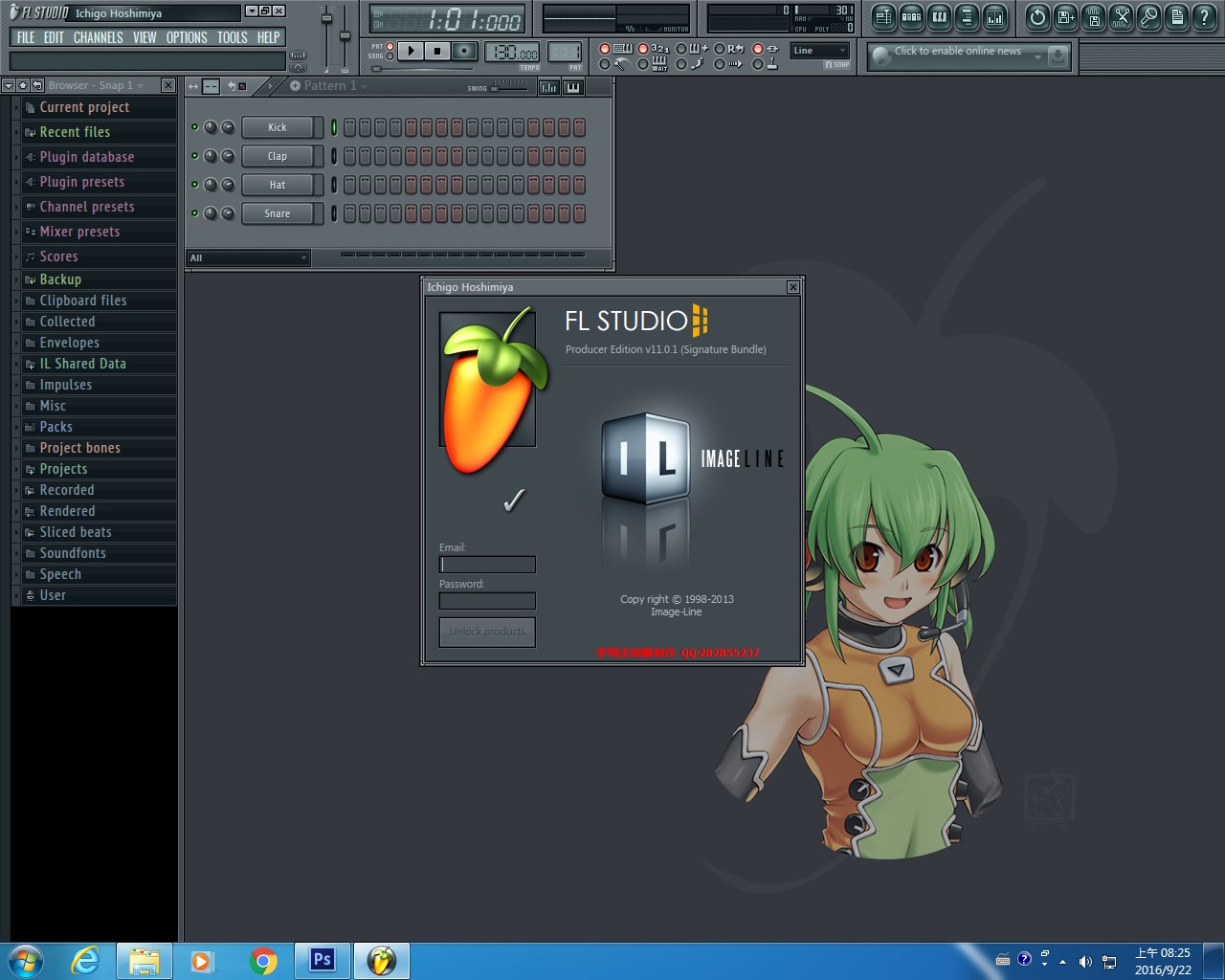Mute the Kick channel green light
This screenshot has width=1225, height=980.
click(195, 127)
